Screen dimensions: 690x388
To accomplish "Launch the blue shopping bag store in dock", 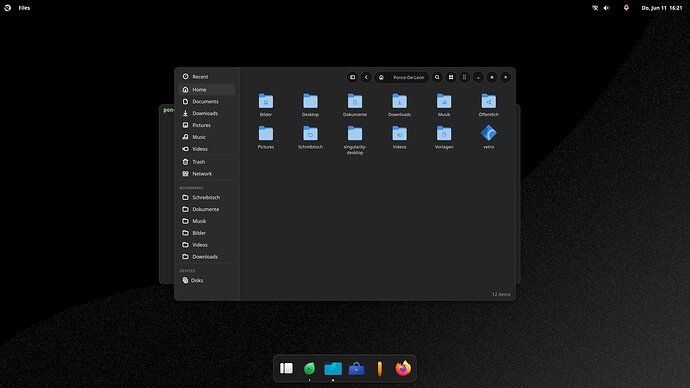I will tap(356, 368).
